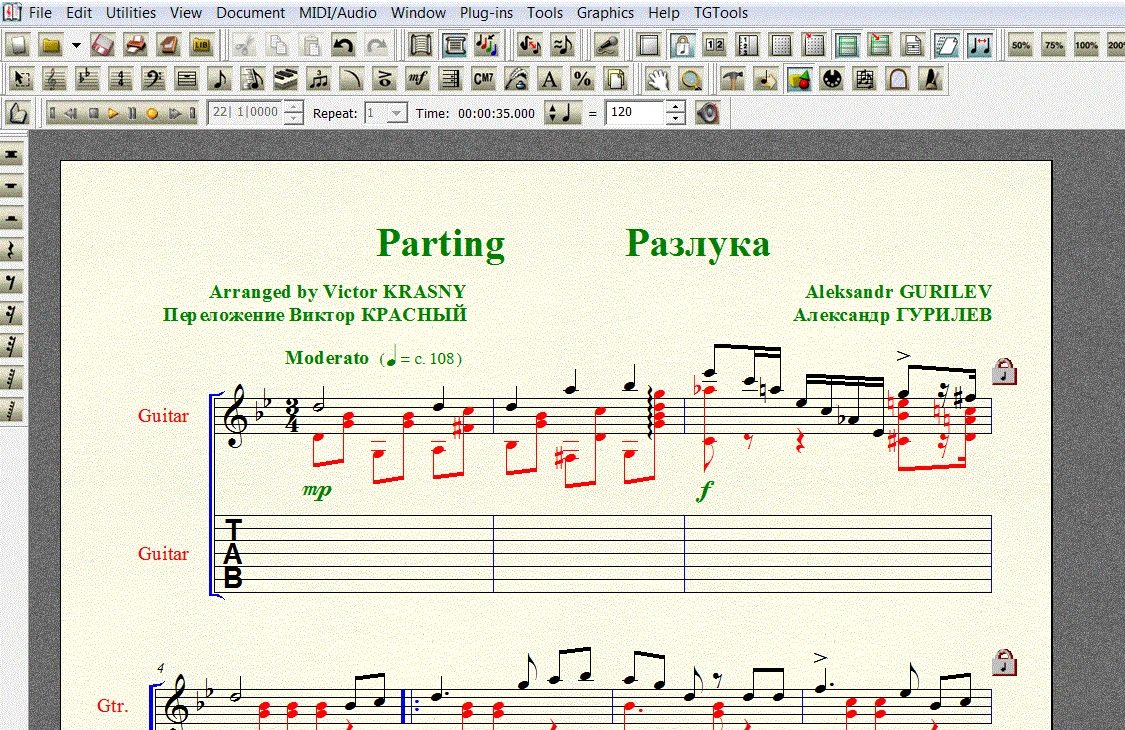The height and width of the screenshot is (730, 1125).
Task: Select the 'Moderato' tempo marking
Action: coord(326,357)
